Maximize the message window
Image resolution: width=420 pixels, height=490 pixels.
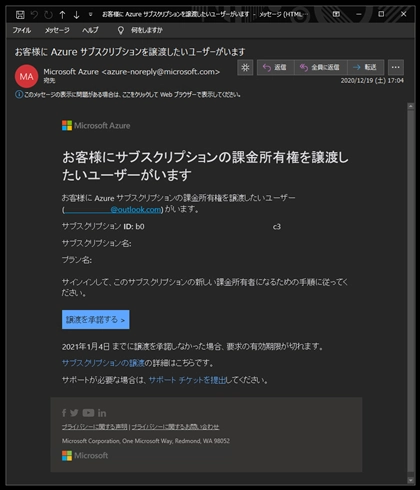381,14
